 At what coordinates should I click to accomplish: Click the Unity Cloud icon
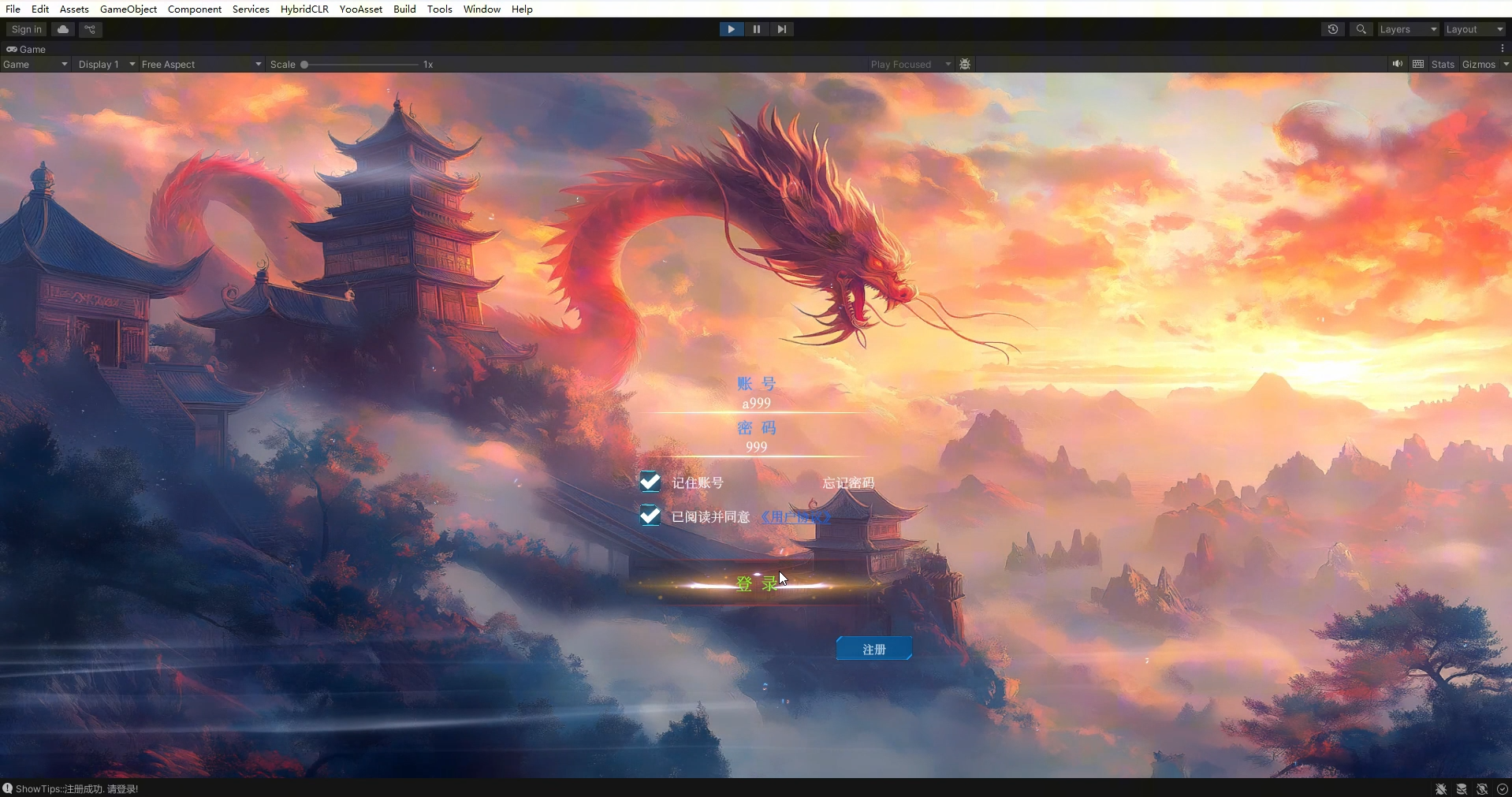(x=63, y=29)
